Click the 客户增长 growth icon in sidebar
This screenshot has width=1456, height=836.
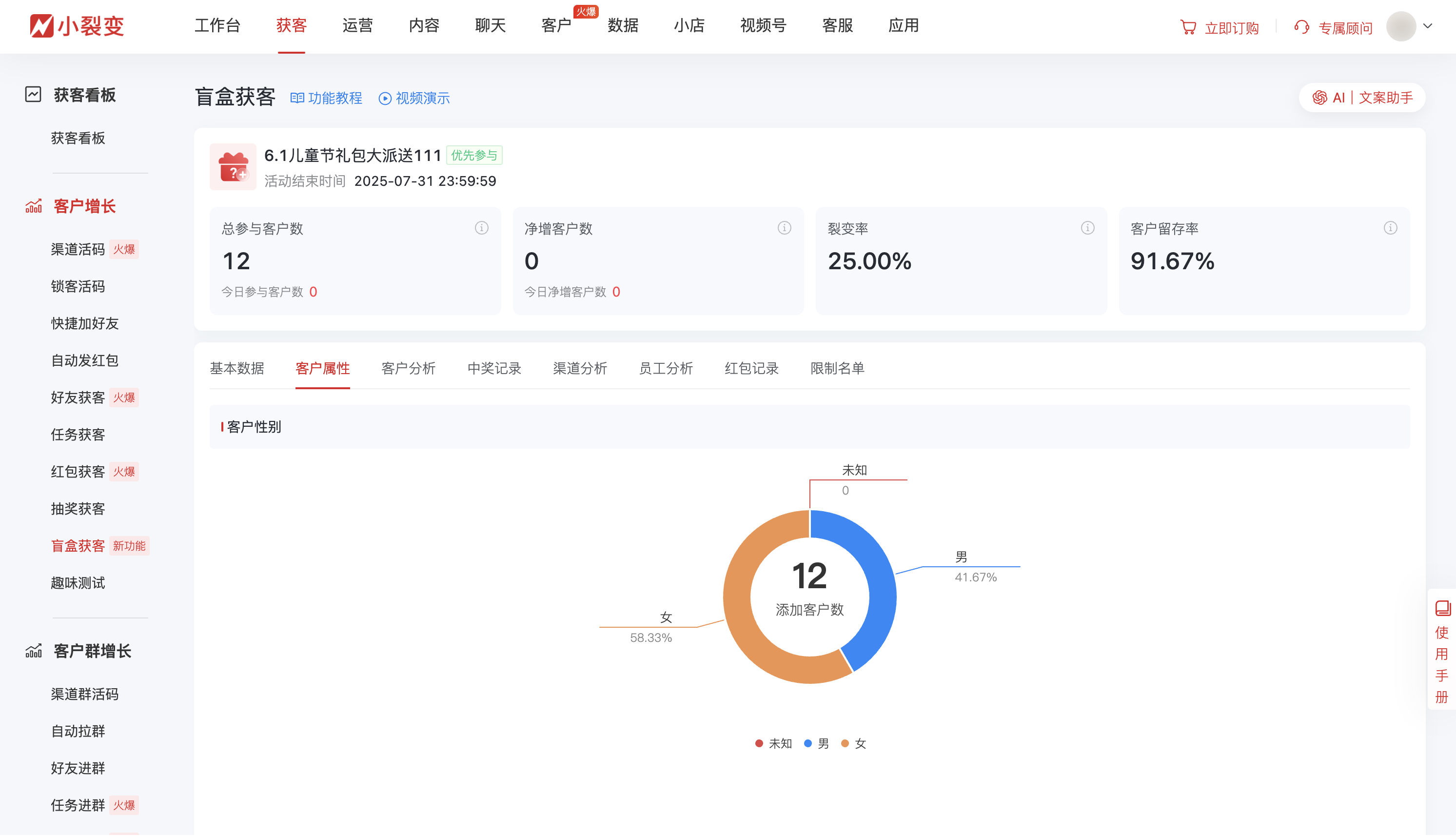point(33,205)
